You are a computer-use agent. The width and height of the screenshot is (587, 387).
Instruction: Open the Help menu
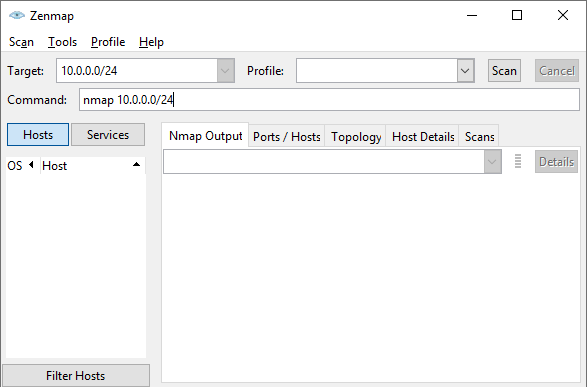tap(151, 42)
